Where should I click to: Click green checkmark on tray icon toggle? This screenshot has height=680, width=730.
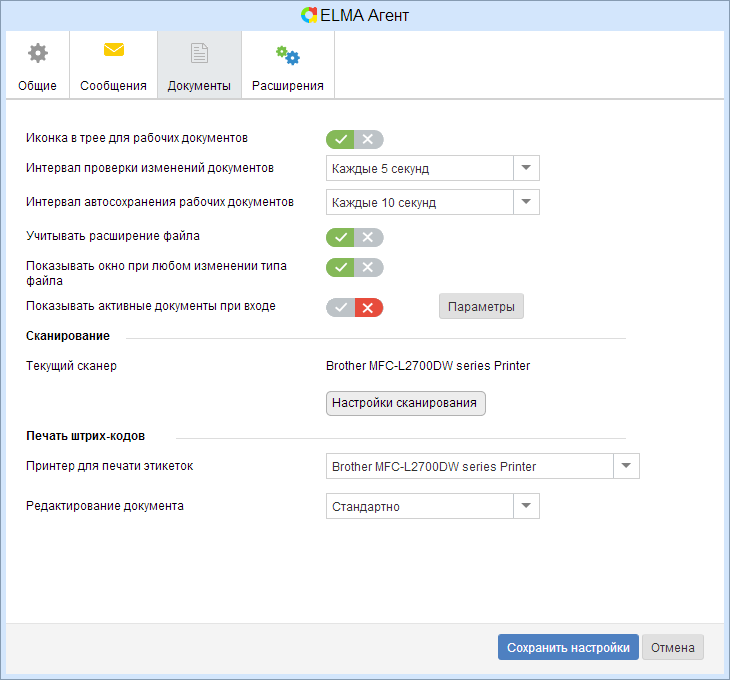coord(341,140)
